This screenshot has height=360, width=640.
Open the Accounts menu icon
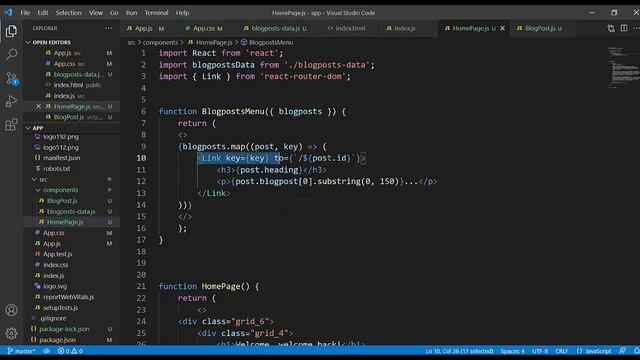pos(11,310)
